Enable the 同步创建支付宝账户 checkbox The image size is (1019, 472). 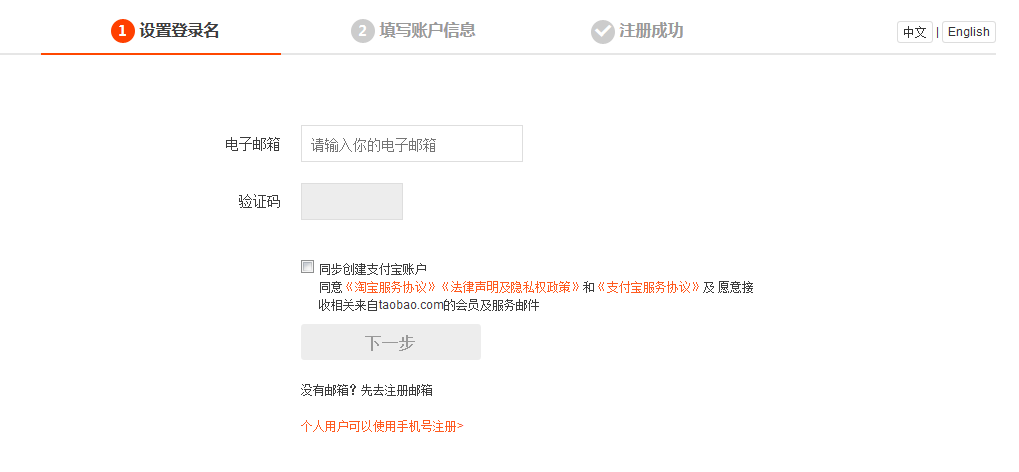308,267
